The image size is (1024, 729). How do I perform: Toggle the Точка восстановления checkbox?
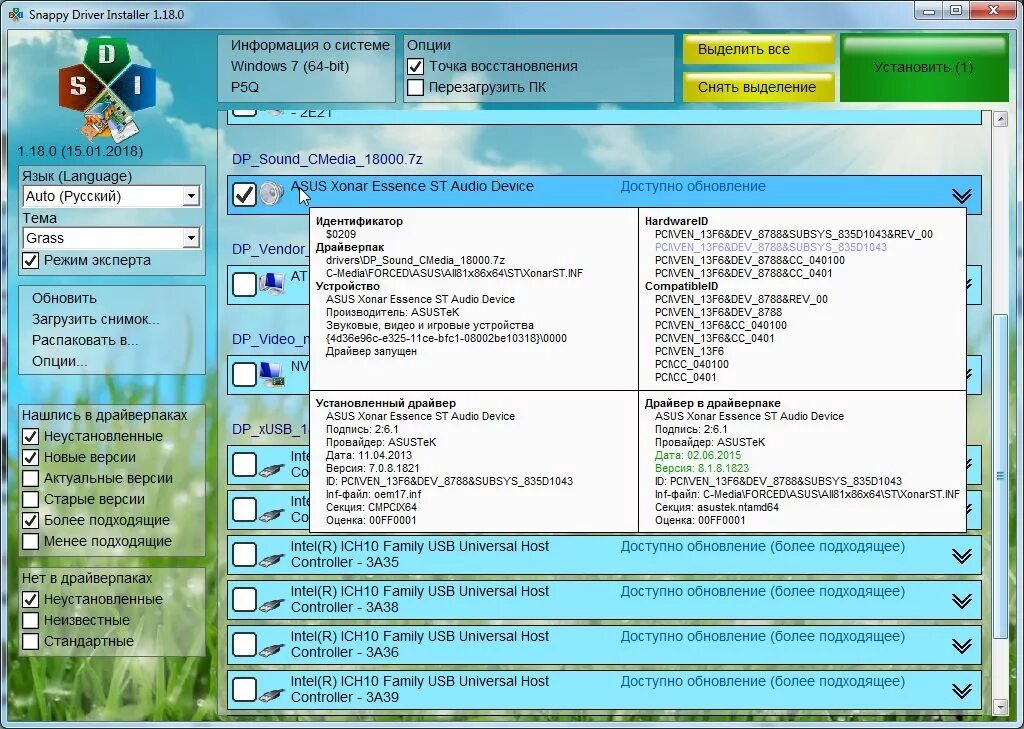(x=415, y=67)
